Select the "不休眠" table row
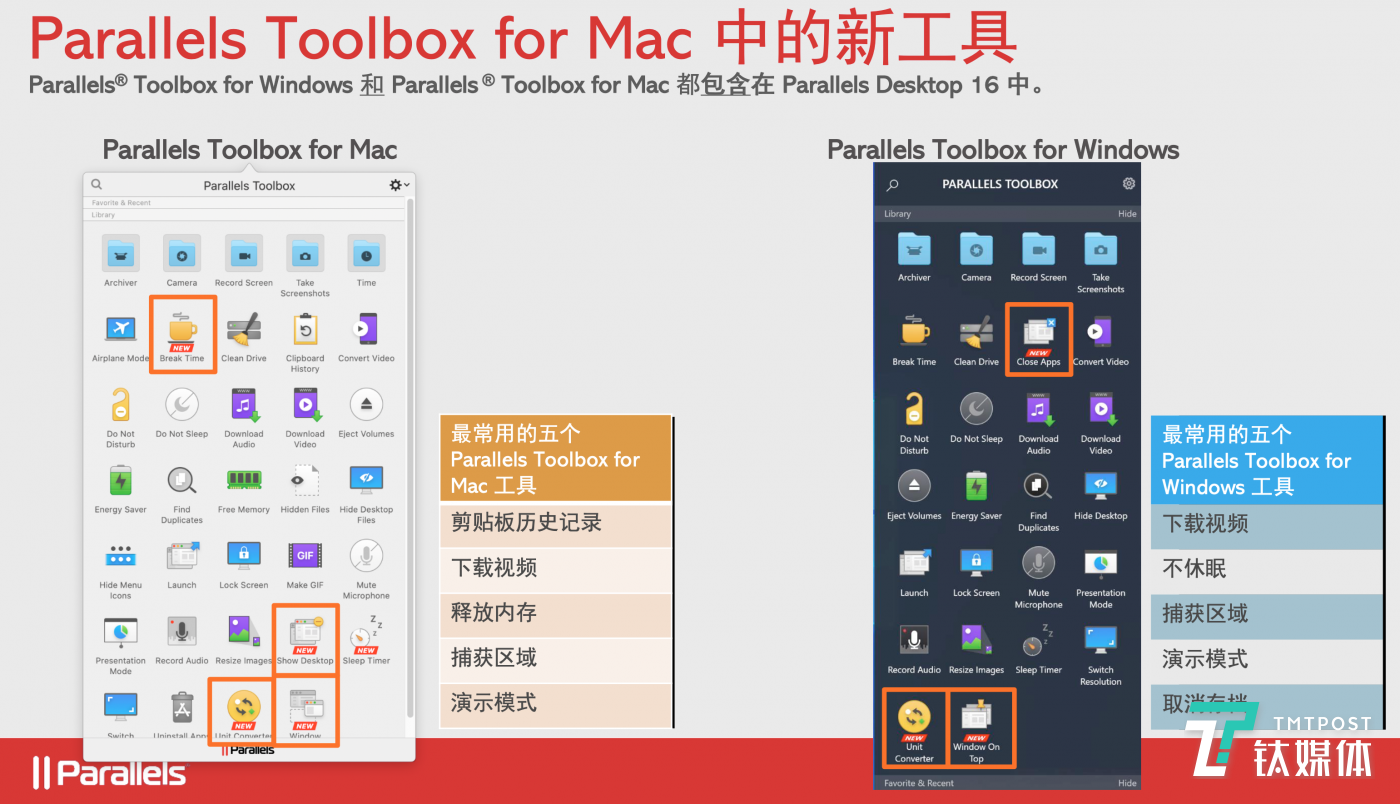Viewport: 1400px width, 804px height. pyautogui.click(x=1267, y=569)
